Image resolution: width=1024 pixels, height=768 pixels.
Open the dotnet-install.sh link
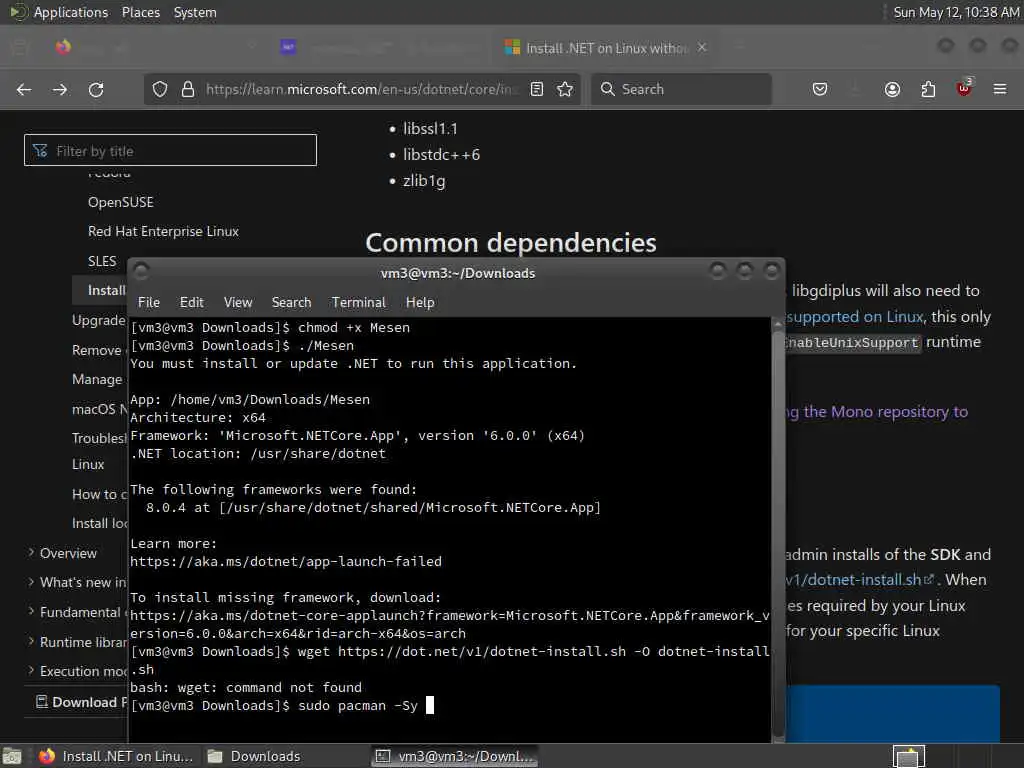(859, 580)
